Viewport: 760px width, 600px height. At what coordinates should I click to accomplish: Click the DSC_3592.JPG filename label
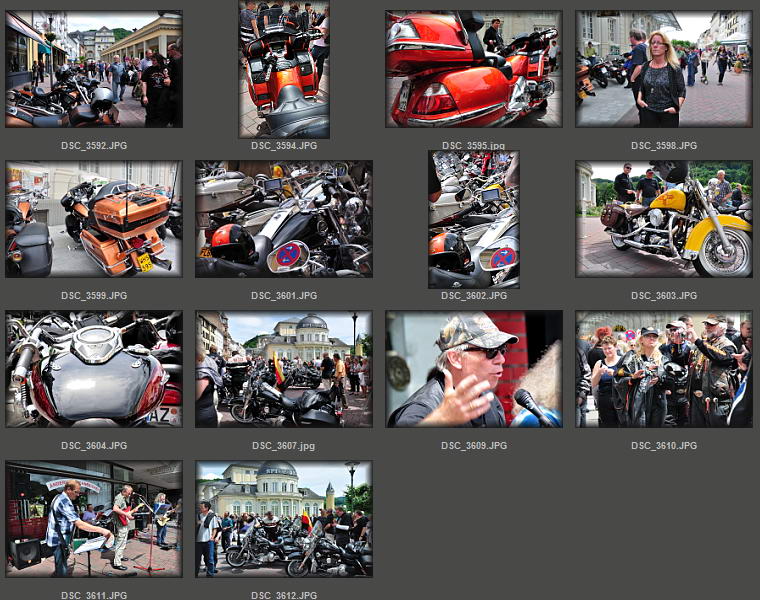pos(94,146)
